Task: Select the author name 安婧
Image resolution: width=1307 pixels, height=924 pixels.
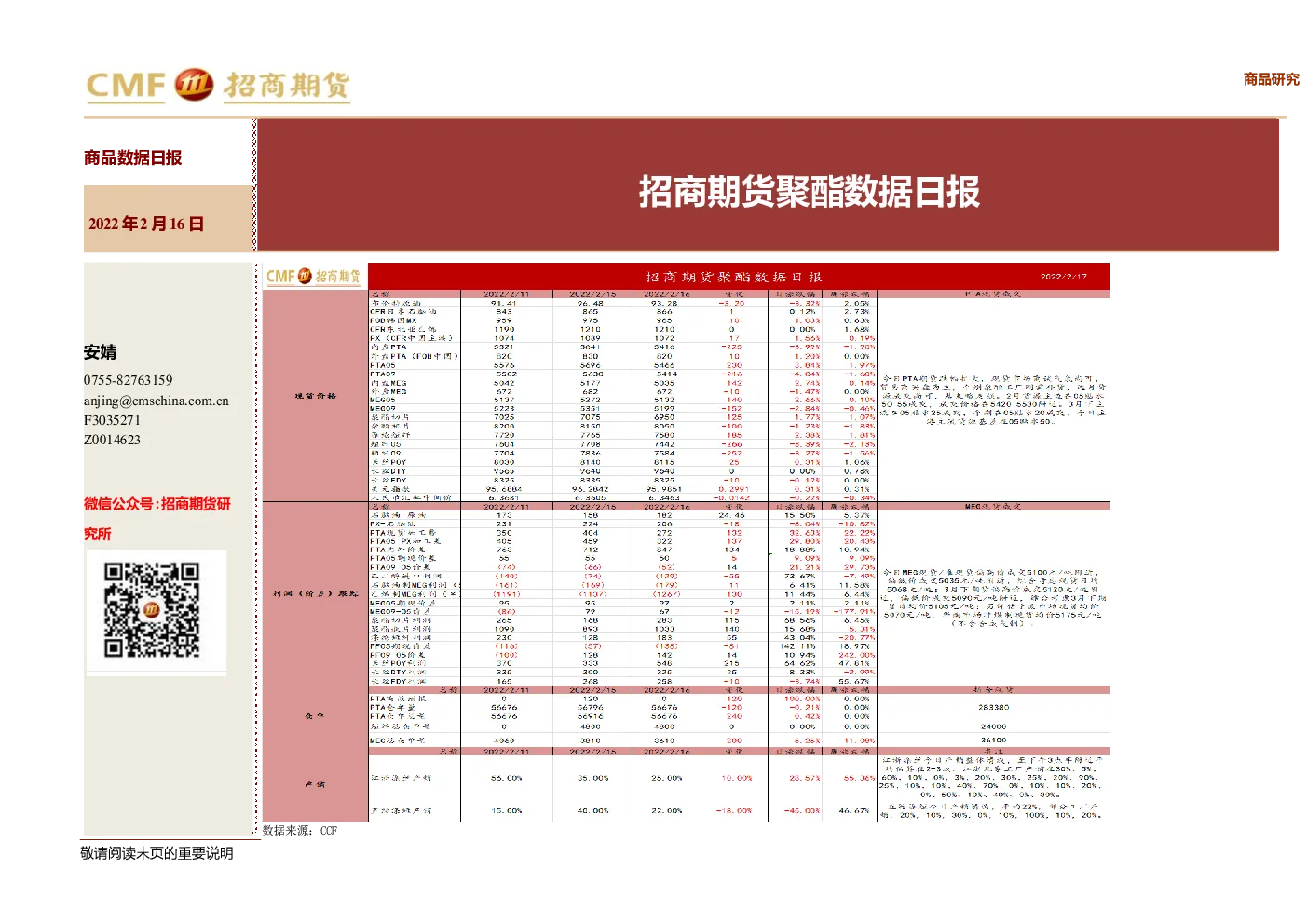Action: [x=101, y=352]
